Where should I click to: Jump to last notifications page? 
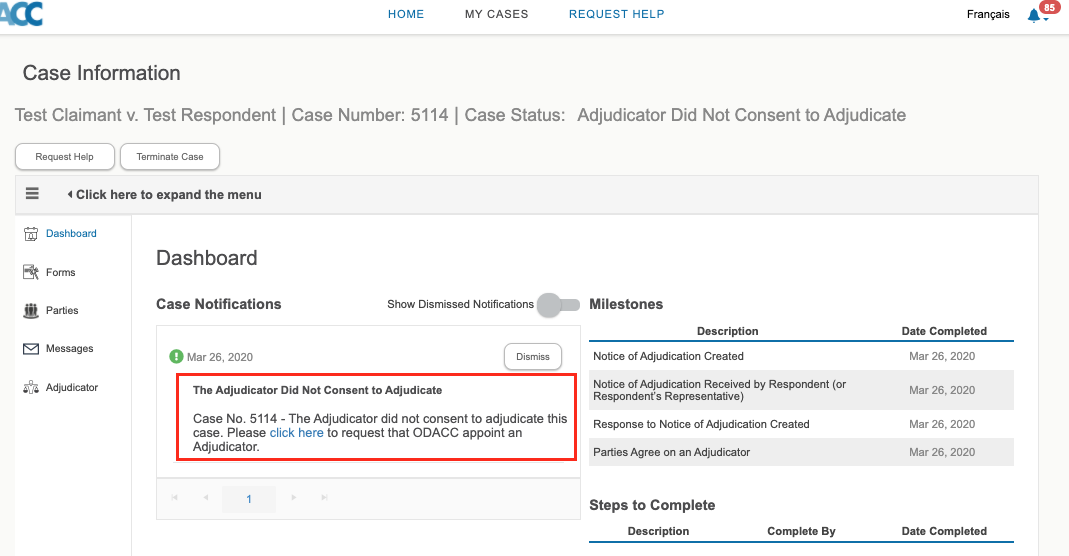pos(324,498)
